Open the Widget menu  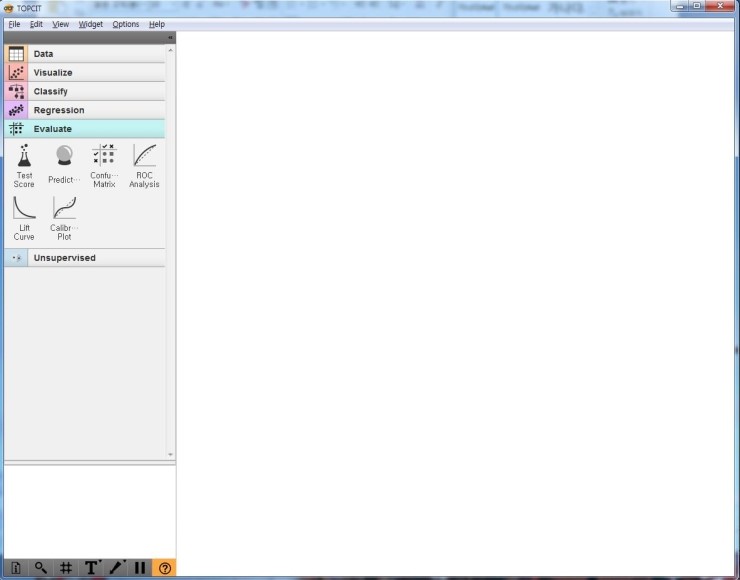[91, 24]
